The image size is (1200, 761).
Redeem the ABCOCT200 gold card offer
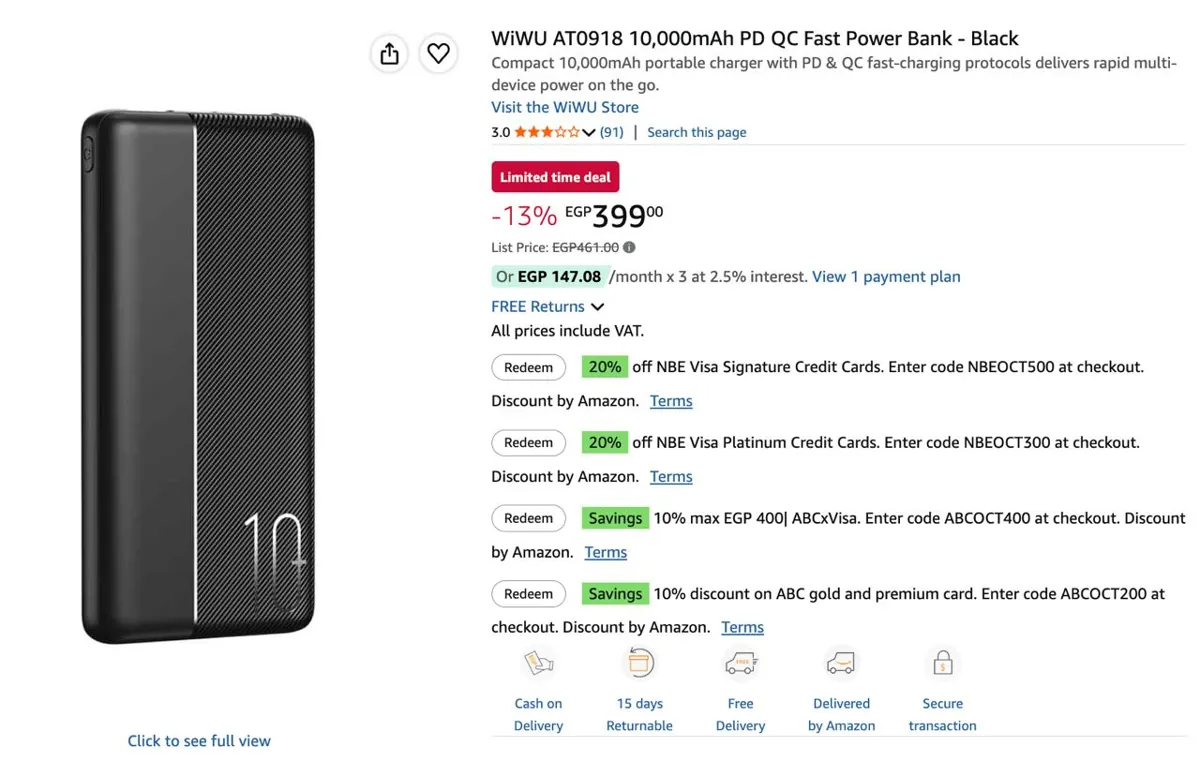tap(528, 593)
